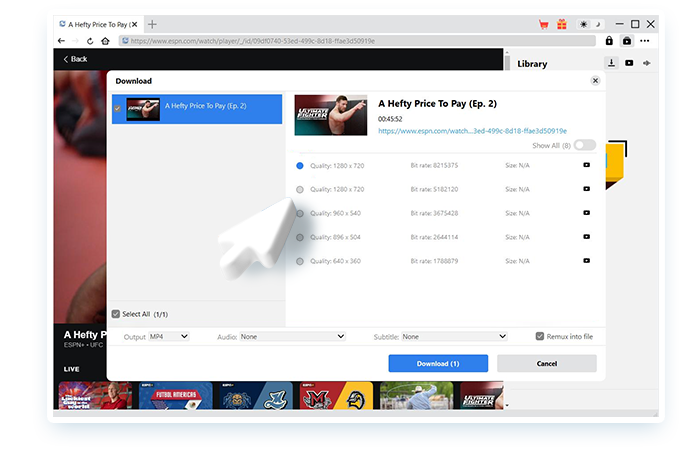The image size is (684, 449).
Task: Open the three-dot more menu
Action: coord(645,41)
